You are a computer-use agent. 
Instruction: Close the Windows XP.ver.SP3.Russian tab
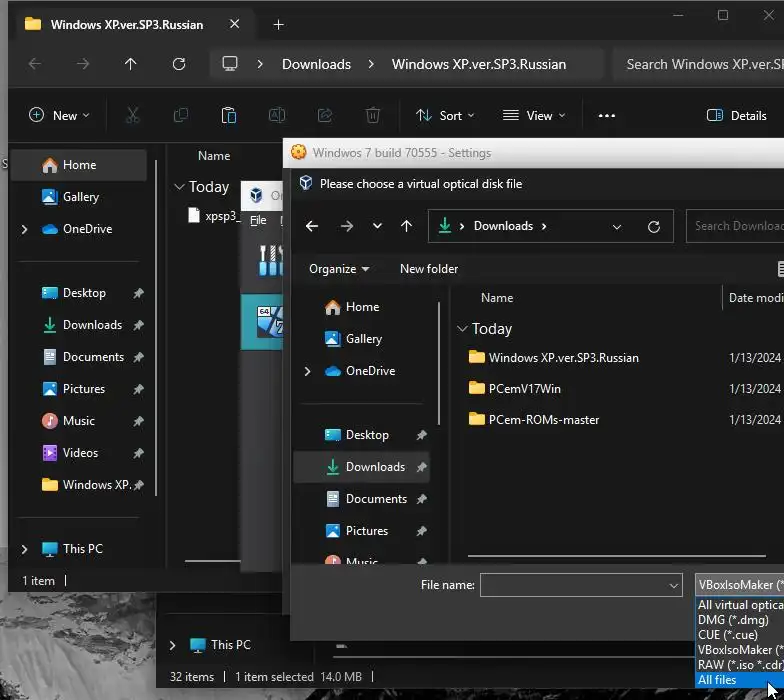pyautogui.click(x=234, y=24)
